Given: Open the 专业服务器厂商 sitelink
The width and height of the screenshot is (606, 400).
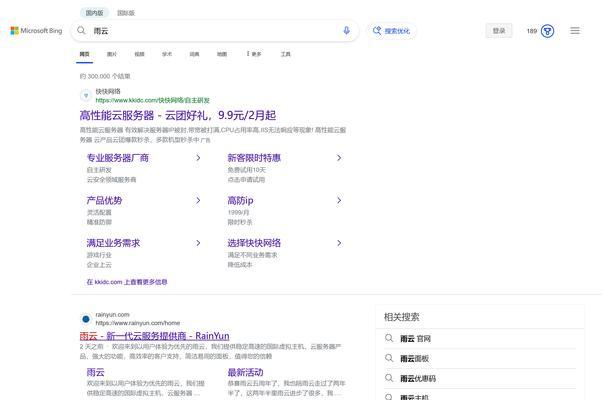Looking at the screenshot, I should 117,158.
